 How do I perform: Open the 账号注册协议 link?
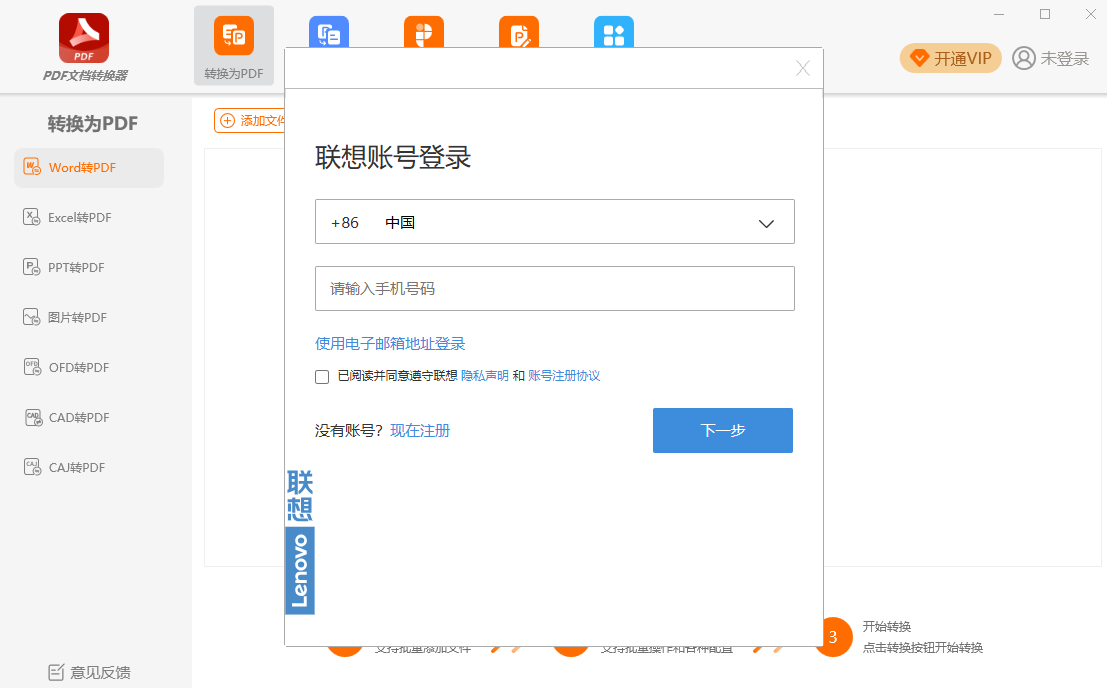click(564, 376)
